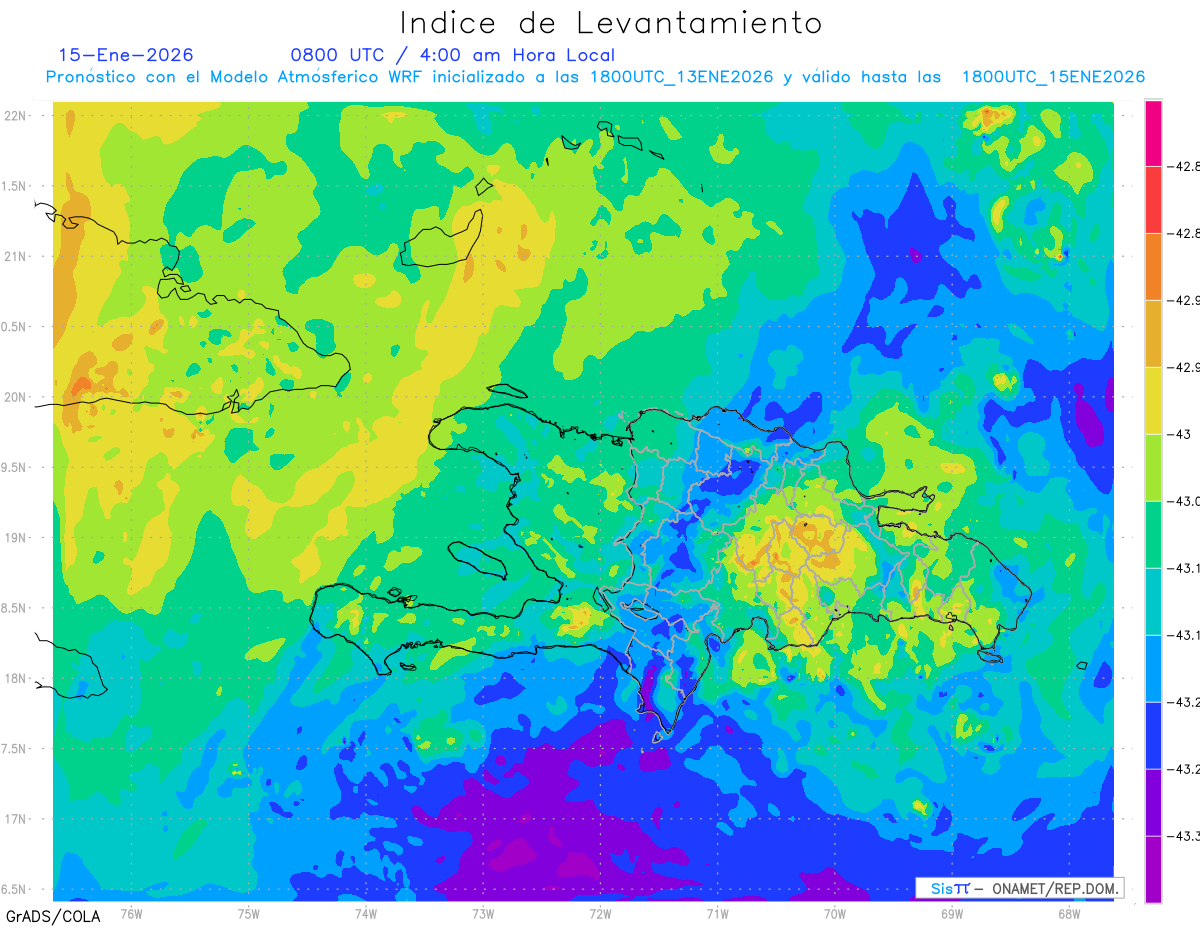Click the '-43' color bar value
1200x927 pixels.
pyautogui.click(x=1181, y=435)
